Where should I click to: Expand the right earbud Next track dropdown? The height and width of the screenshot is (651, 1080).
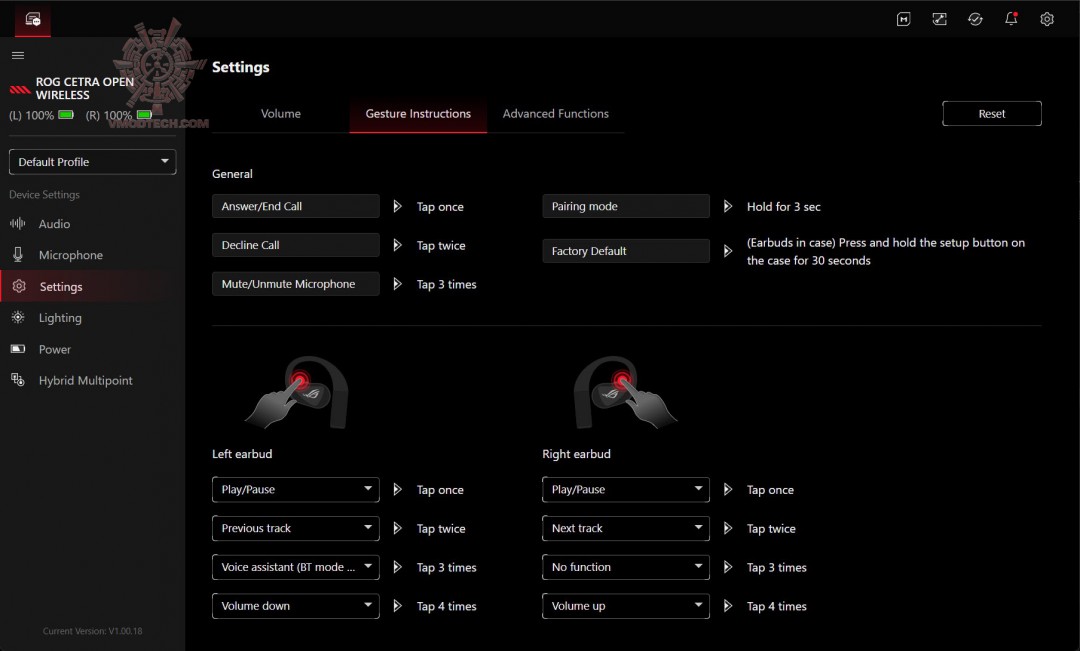tap(625, 528)
